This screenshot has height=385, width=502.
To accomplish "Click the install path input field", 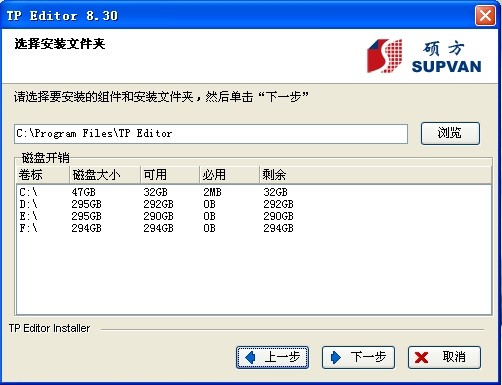I will [211, 134].
